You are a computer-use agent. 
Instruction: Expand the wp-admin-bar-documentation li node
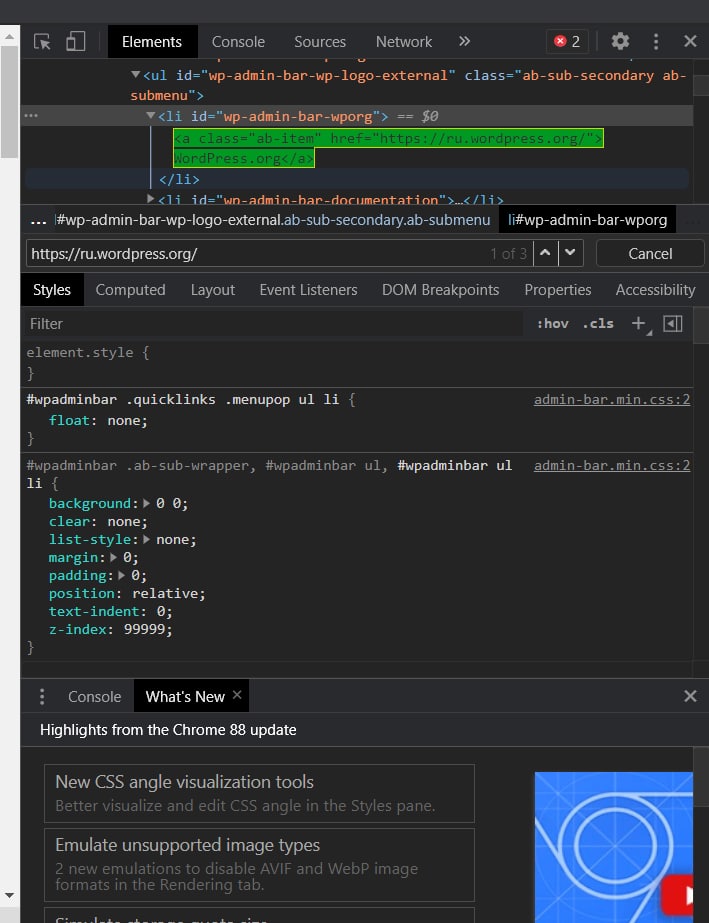click(150, 199)
